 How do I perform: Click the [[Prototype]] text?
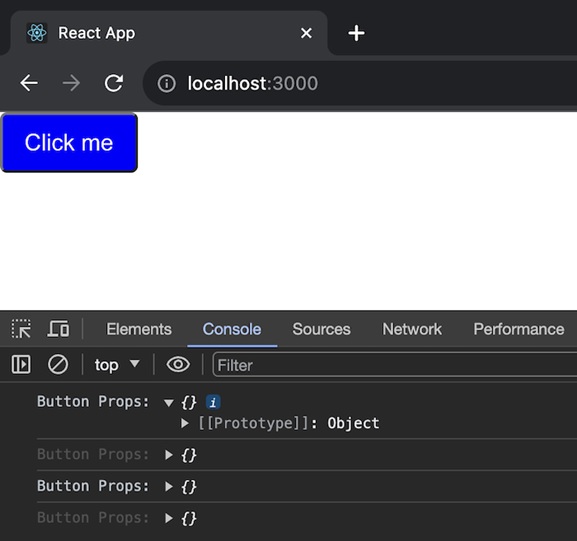254,423
